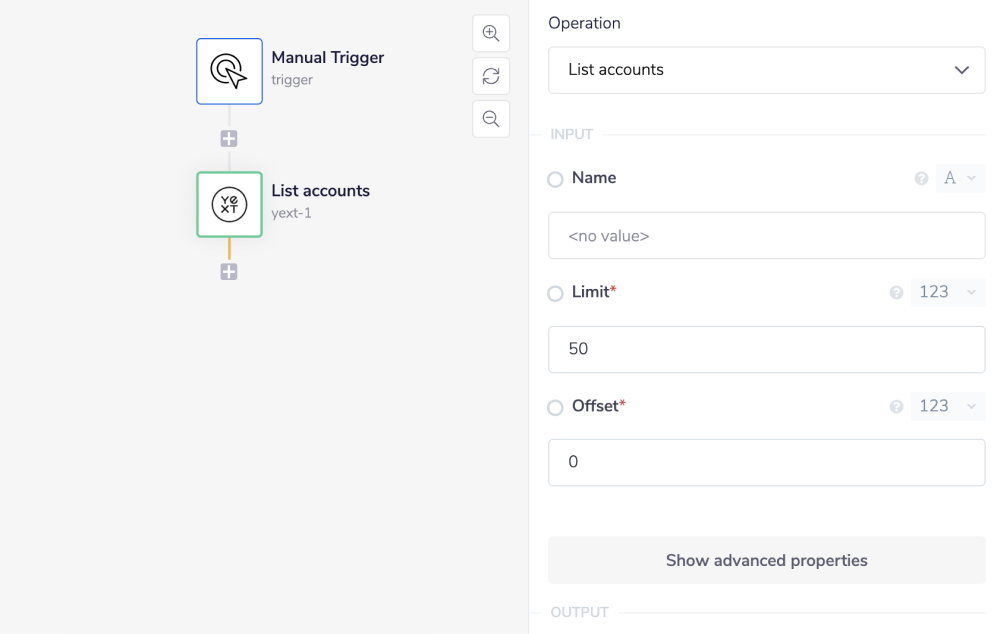
Task: Click the refresh canvas icon
Action: click(490, 76)
